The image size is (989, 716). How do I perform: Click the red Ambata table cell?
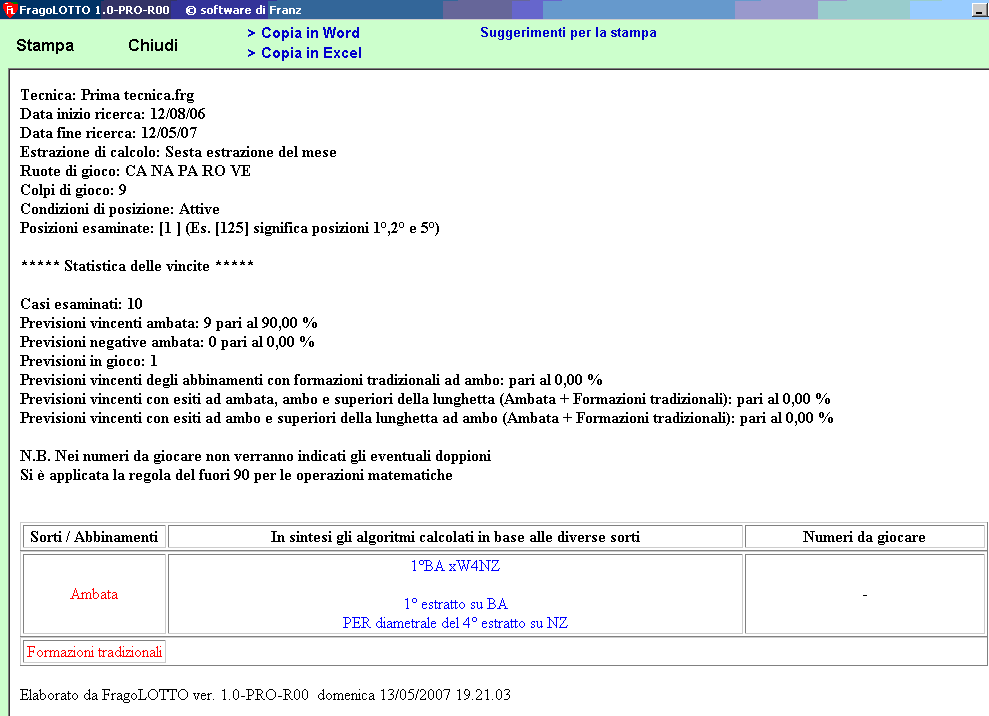pos(94,594)
